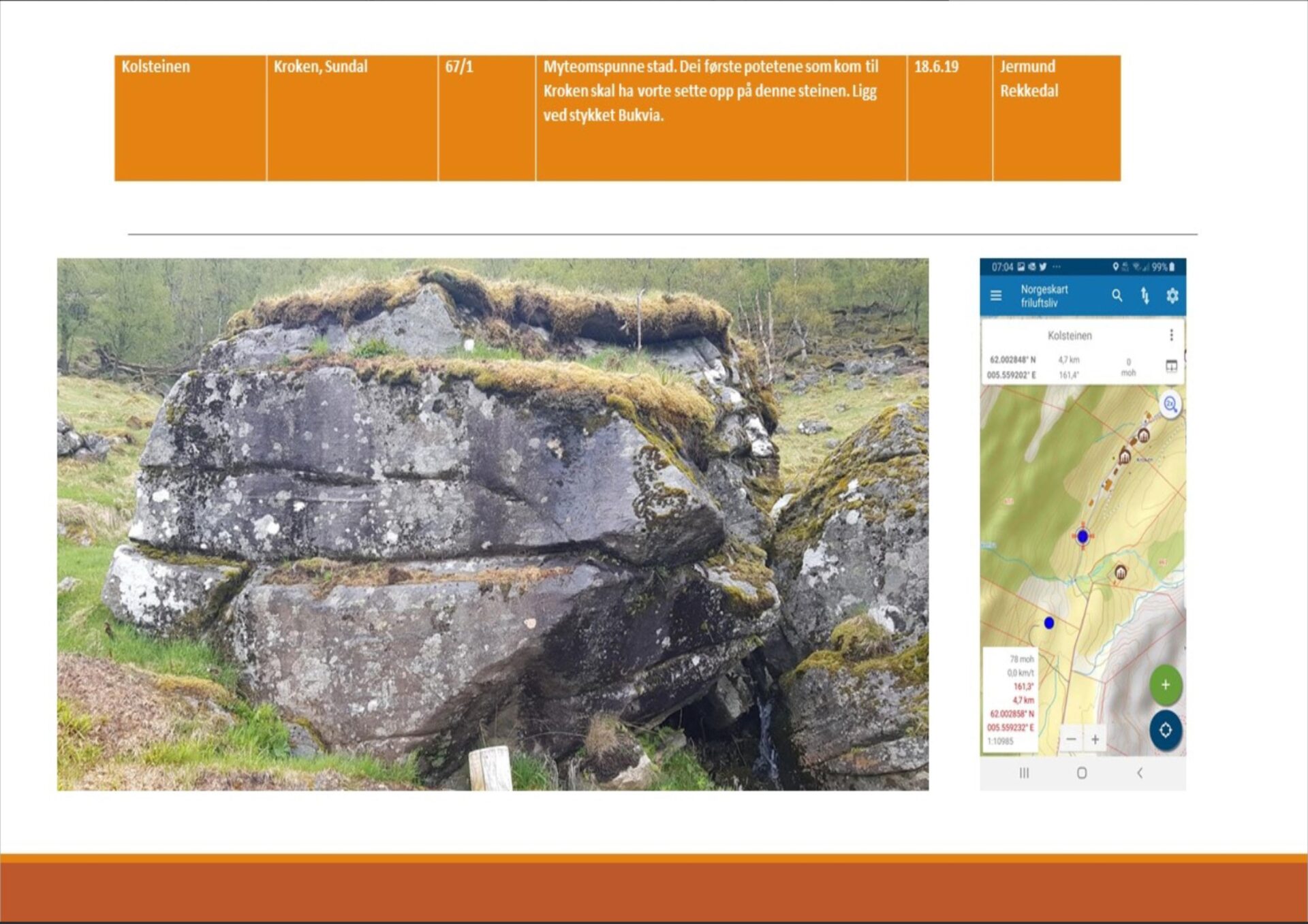
Task: Tap the Android recent apps button
Action: [1024, 773]
